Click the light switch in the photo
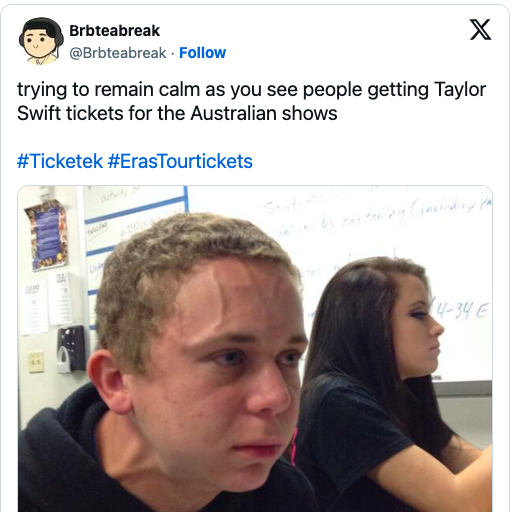The width and height of the screenshot is (512, 512). [x=36, y=362]
